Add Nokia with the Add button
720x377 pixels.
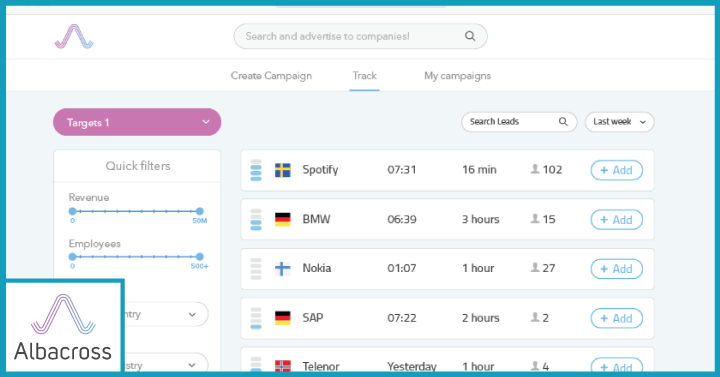(616, 269)
